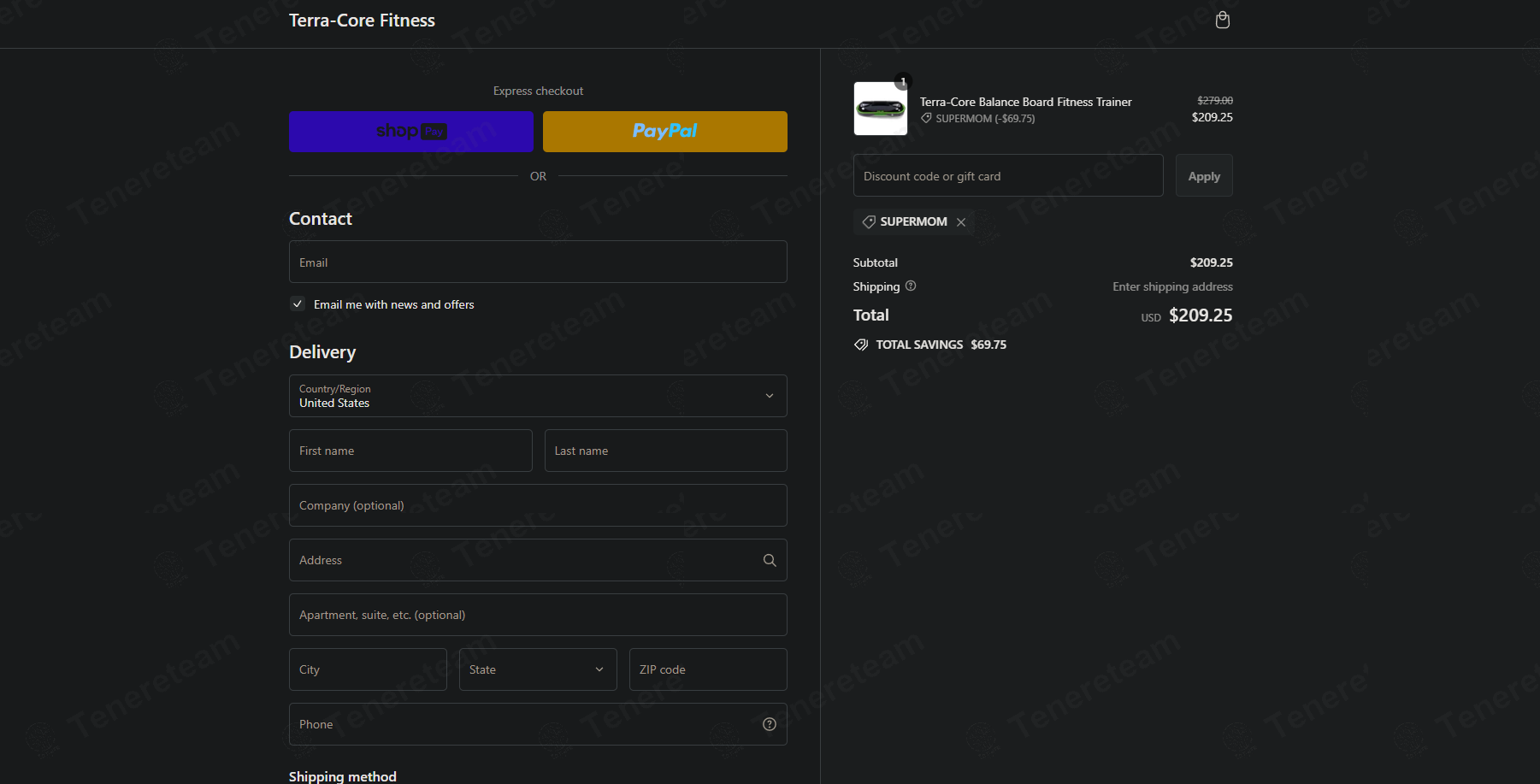Screen dimensions: 1540x784
Task: Click the ZIP code field
Action: [x=708, y=669]
